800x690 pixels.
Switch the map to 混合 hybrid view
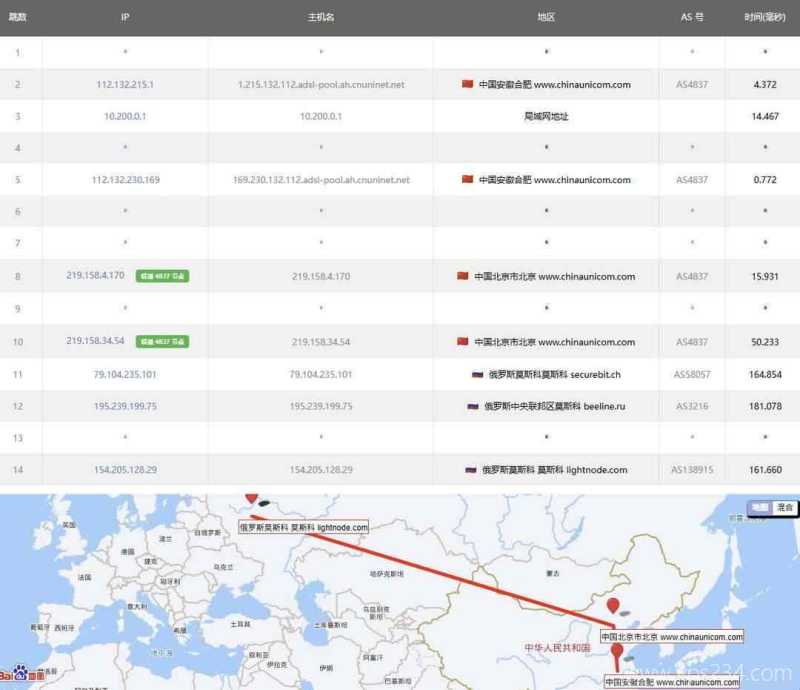[x=785, y=508]
